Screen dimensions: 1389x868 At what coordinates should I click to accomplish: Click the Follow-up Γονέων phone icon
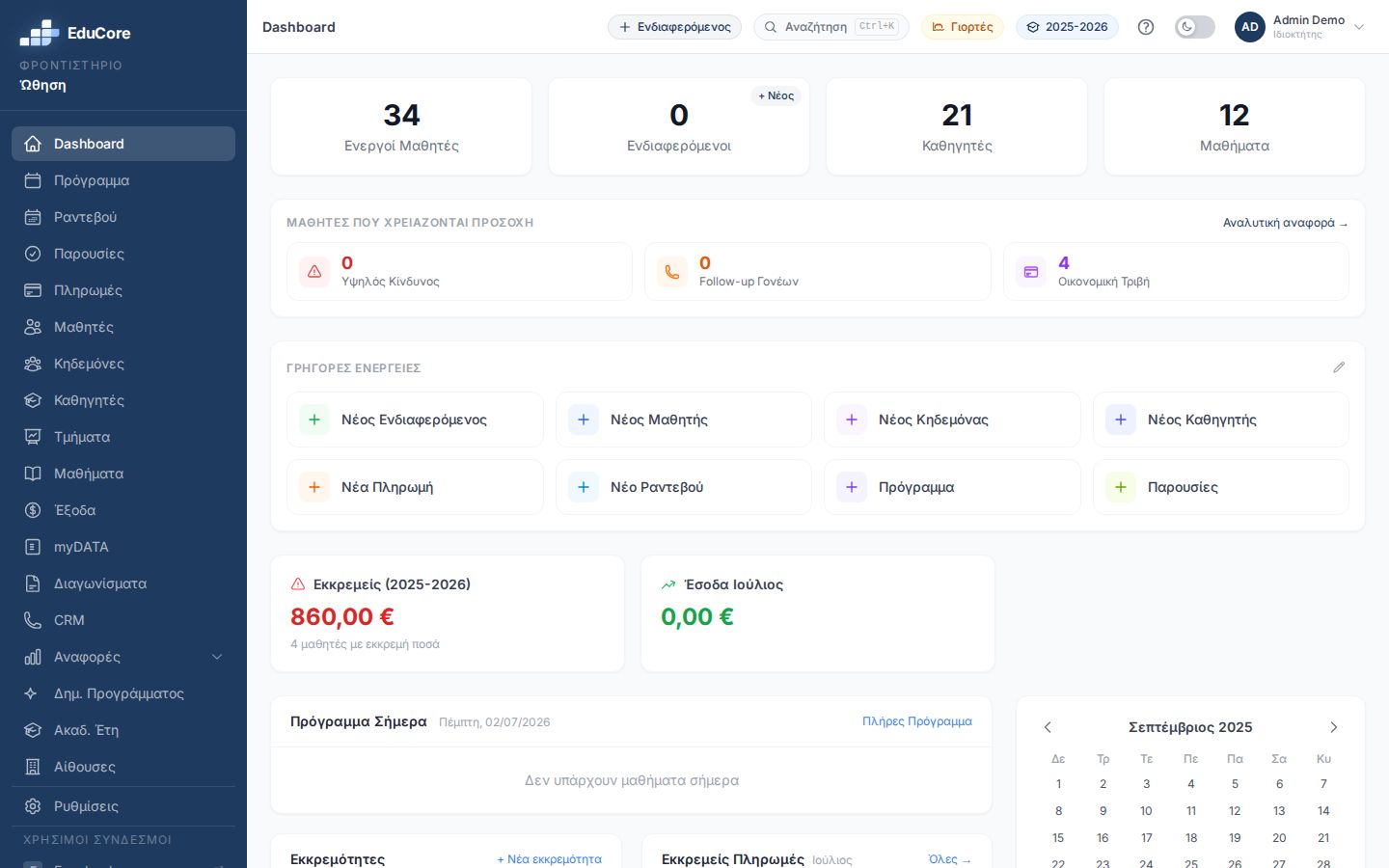(672, 272)
